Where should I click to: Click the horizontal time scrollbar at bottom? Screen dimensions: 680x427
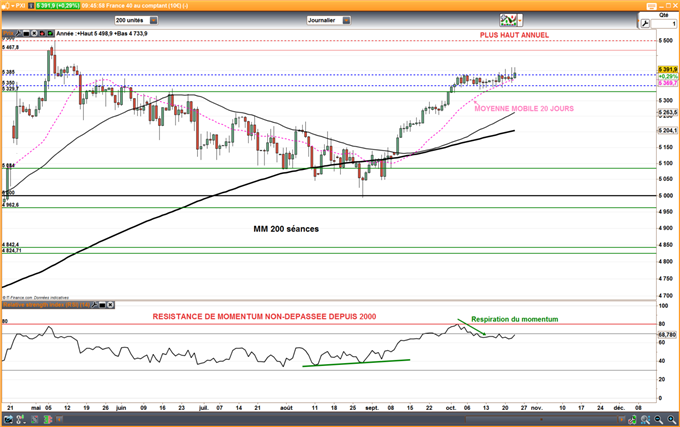pyautogui.click(x=541, y=419)
